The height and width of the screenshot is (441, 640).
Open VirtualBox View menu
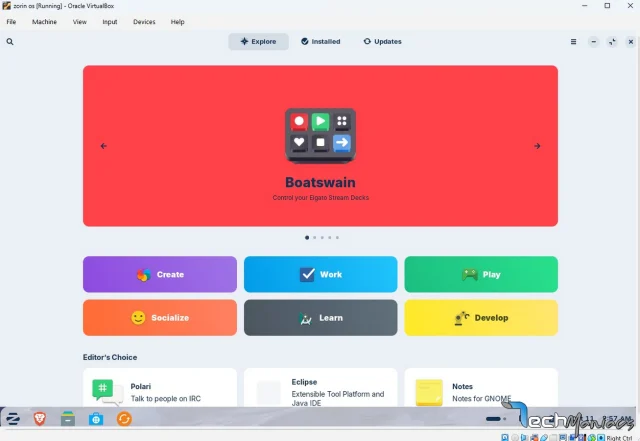tap(80, 22)
